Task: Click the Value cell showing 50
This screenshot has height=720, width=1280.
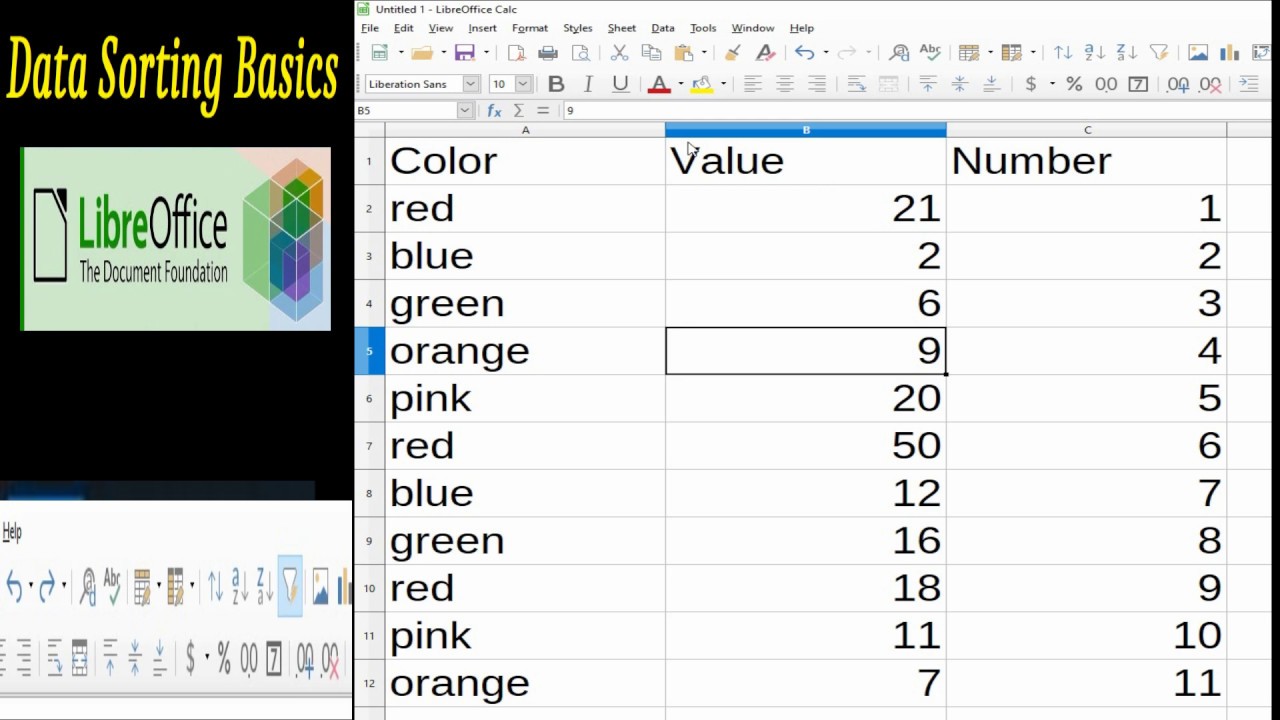Action: click(x=806, y=446)
